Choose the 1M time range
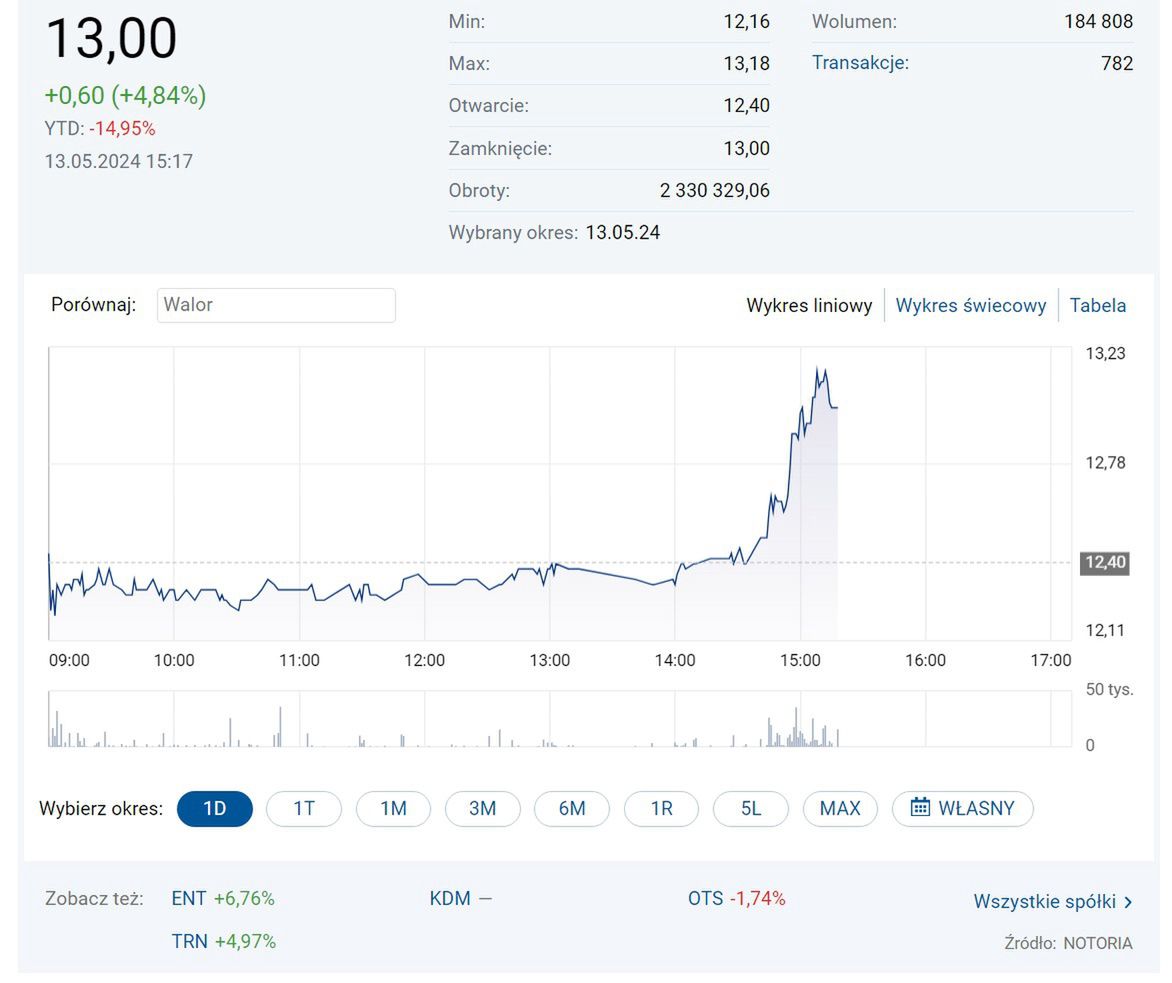The width and height of the screenshot is (1172, 983). coord(393,808)
